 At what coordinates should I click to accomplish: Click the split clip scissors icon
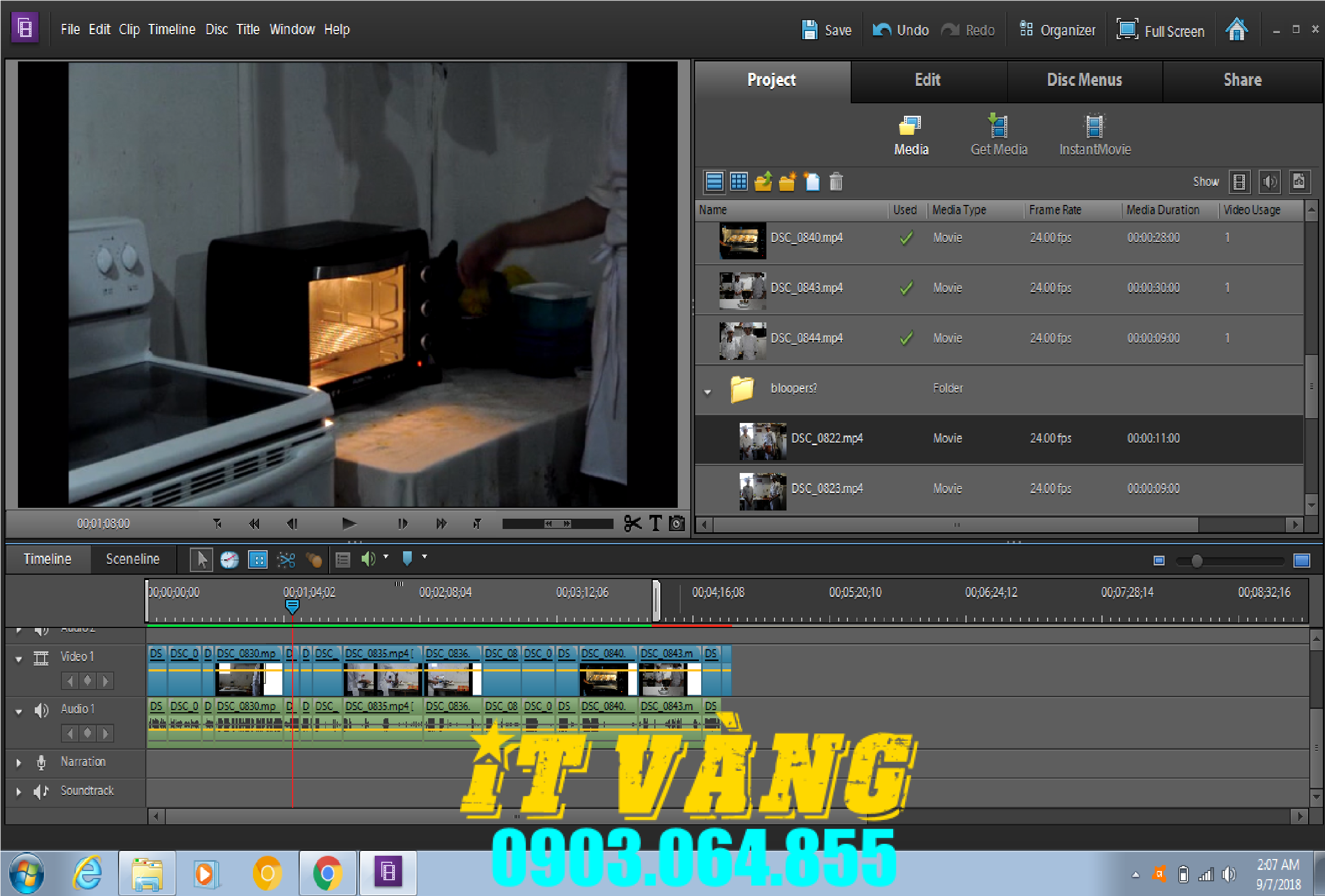[632, 523]
